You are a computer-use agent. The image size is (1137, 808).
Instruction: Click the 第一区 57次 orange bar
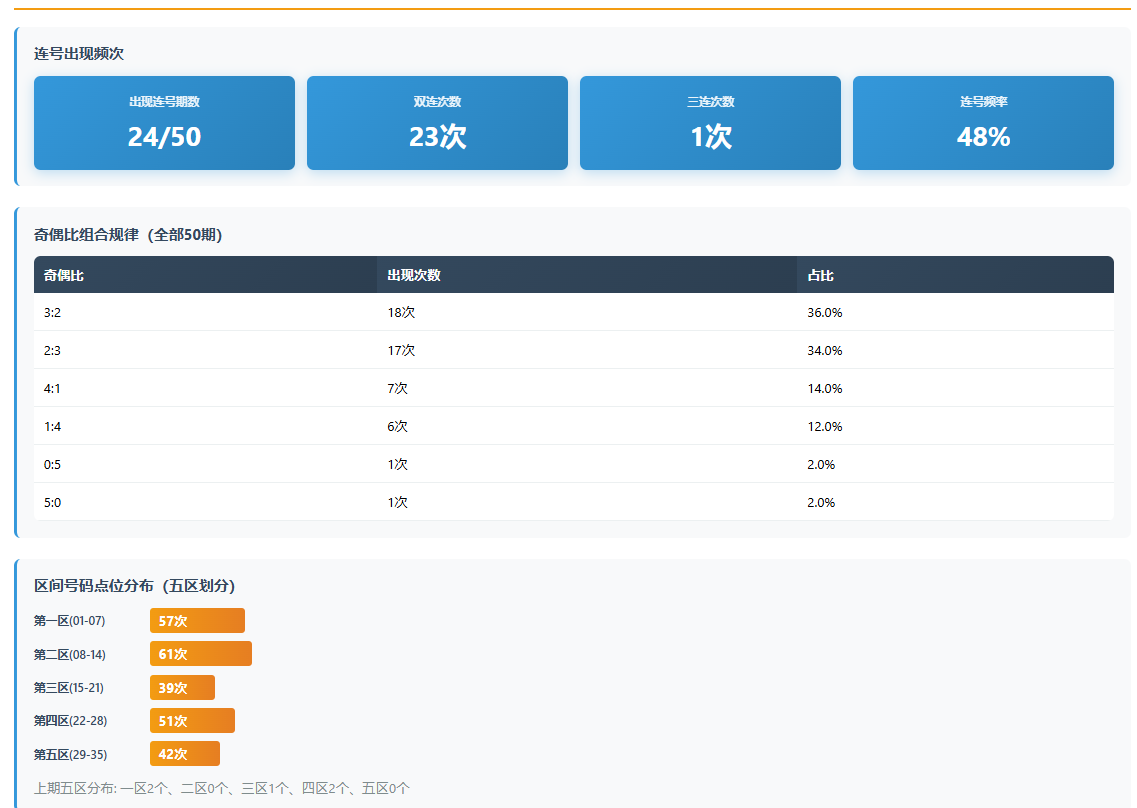point(197,621)
